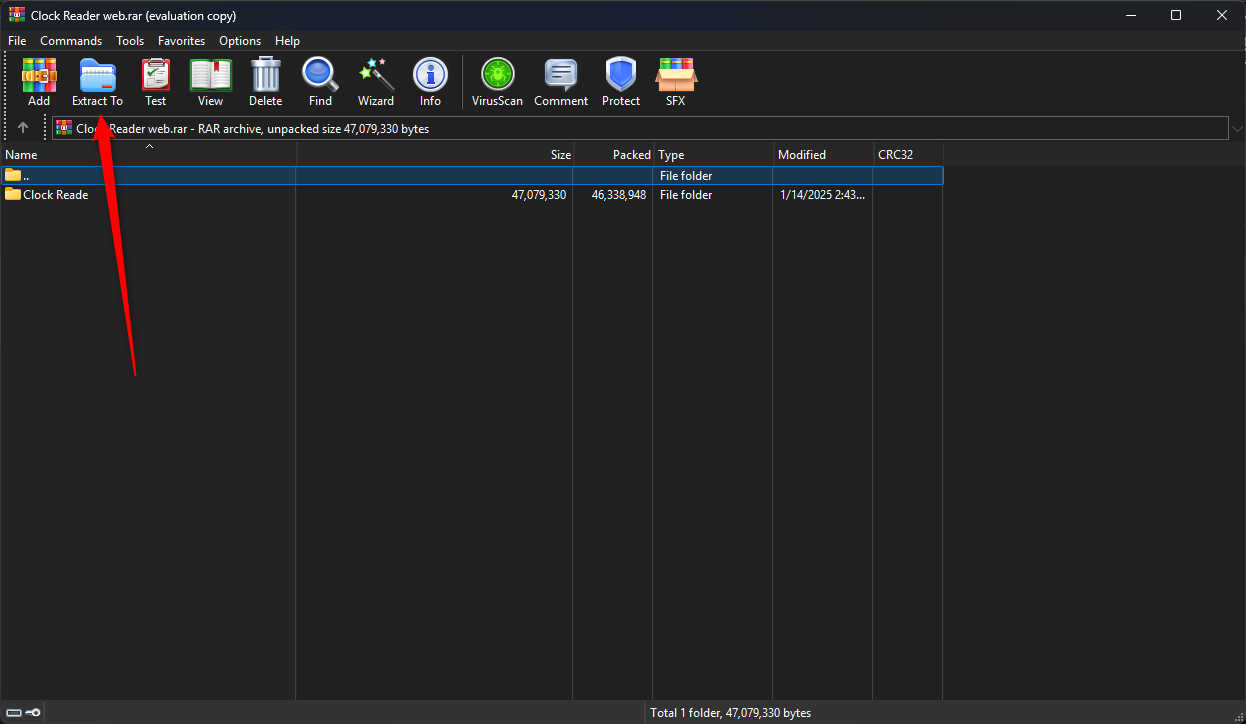The width and height of the screenshot is (1246, 724).
Task: Click the 1/14/2025 modified date cell
Action: click(x=823, y=195)
